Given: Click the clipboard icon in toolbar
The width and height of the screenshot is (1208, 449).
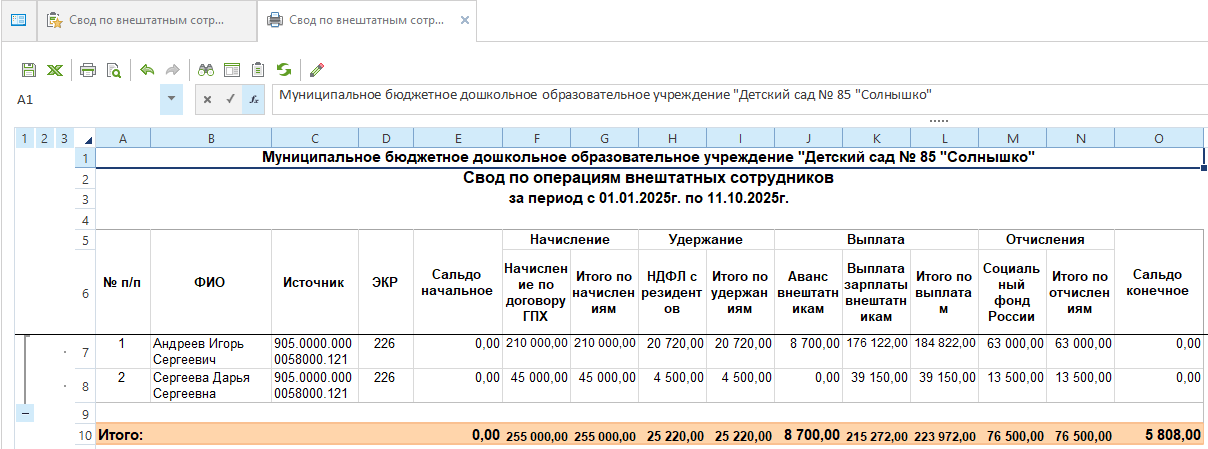Looking at the screenshot, I should [258, 70].
